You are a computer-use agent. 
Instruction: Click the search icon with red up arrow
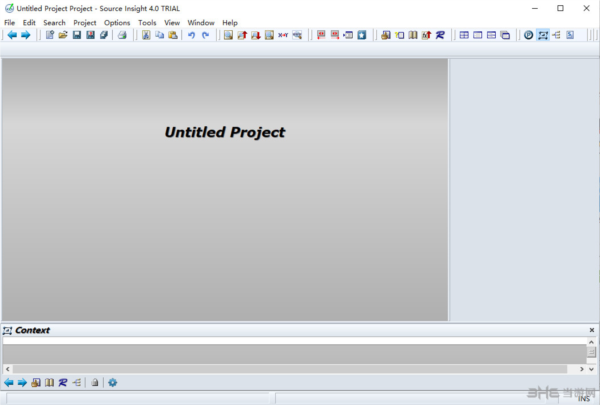242,35
